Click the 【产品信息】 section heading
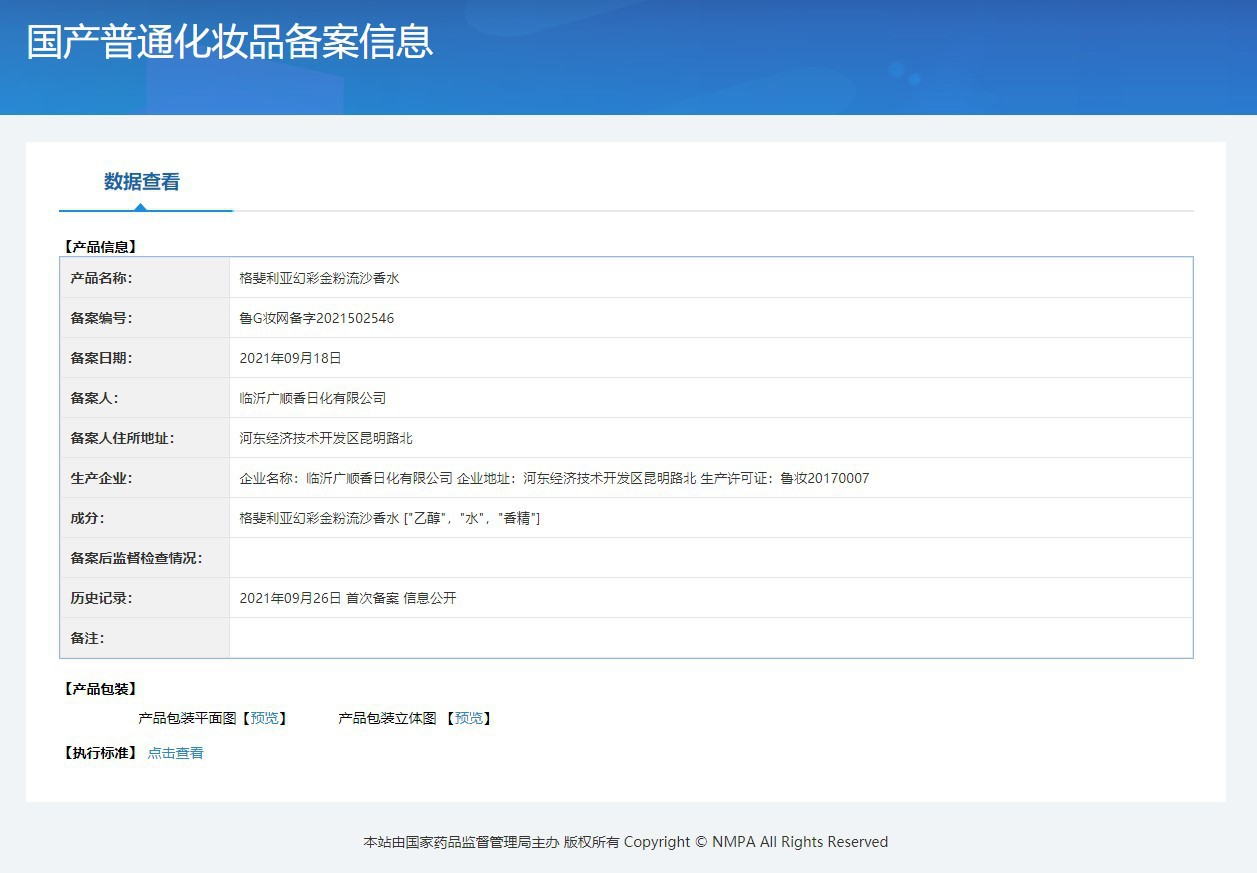1257x873 pixels. pos(100,246)
